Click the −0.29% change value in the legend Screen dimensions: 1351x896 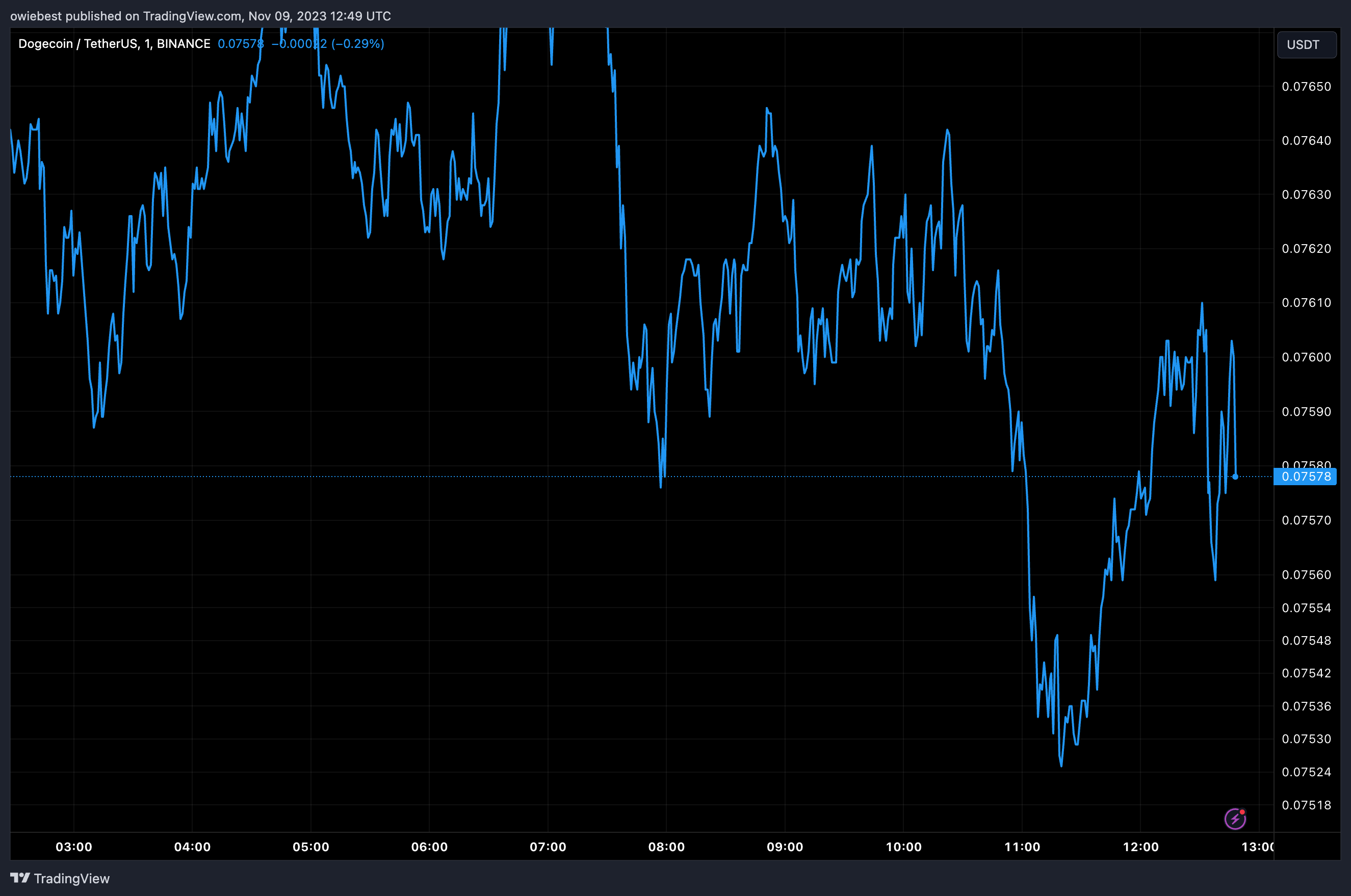point(358,44)
